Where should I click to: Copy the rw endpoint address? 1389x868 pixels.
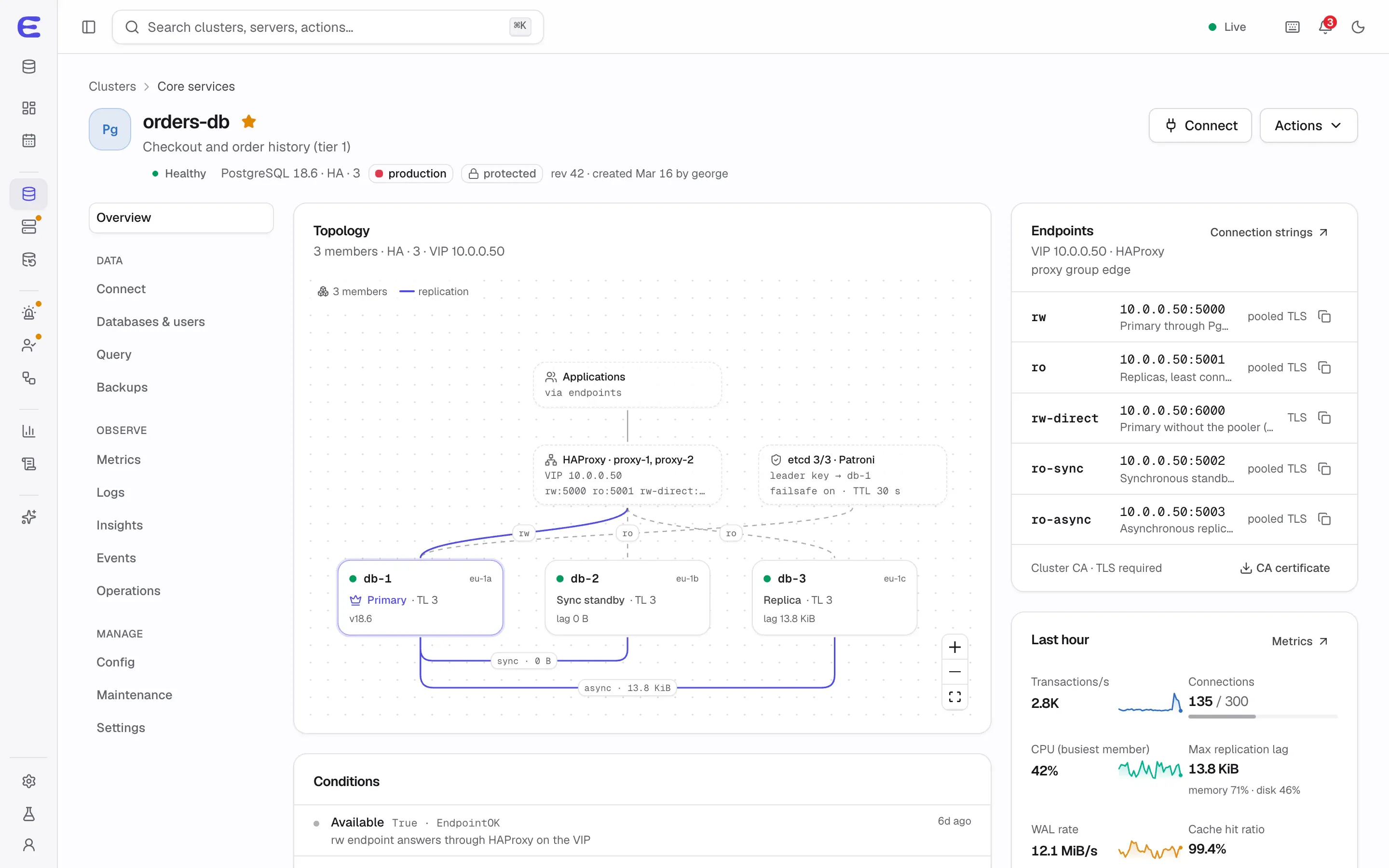coord(1325,316)
